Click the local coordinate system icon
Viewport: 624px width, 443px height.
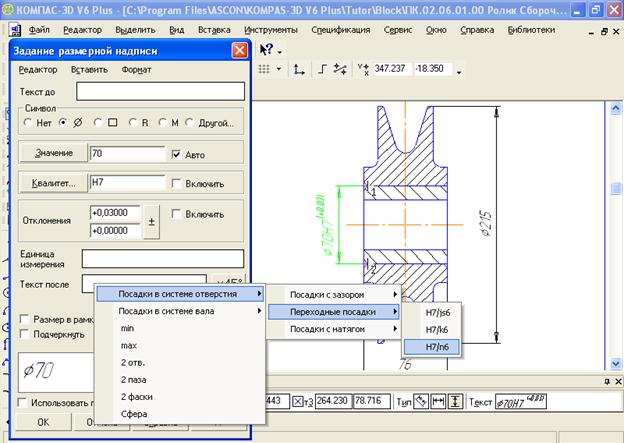click(298, 70)
